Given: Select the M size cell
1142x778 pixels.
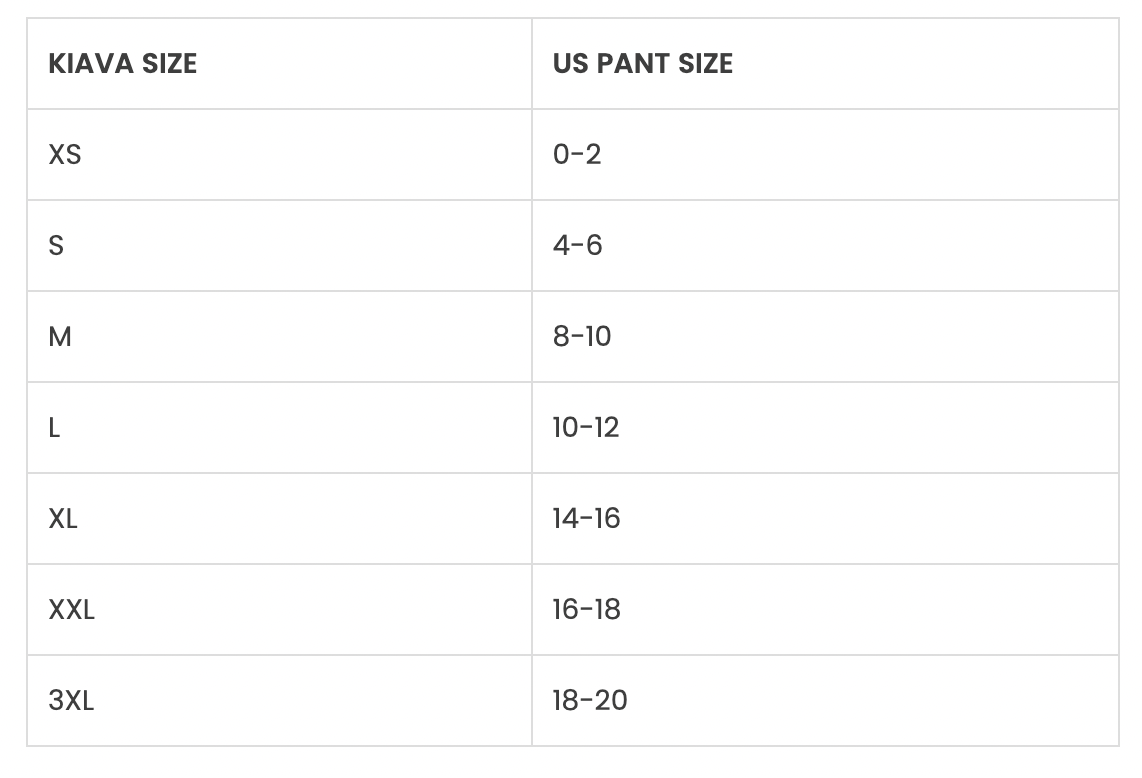Looking at the screenshot, I should point(60,337).
